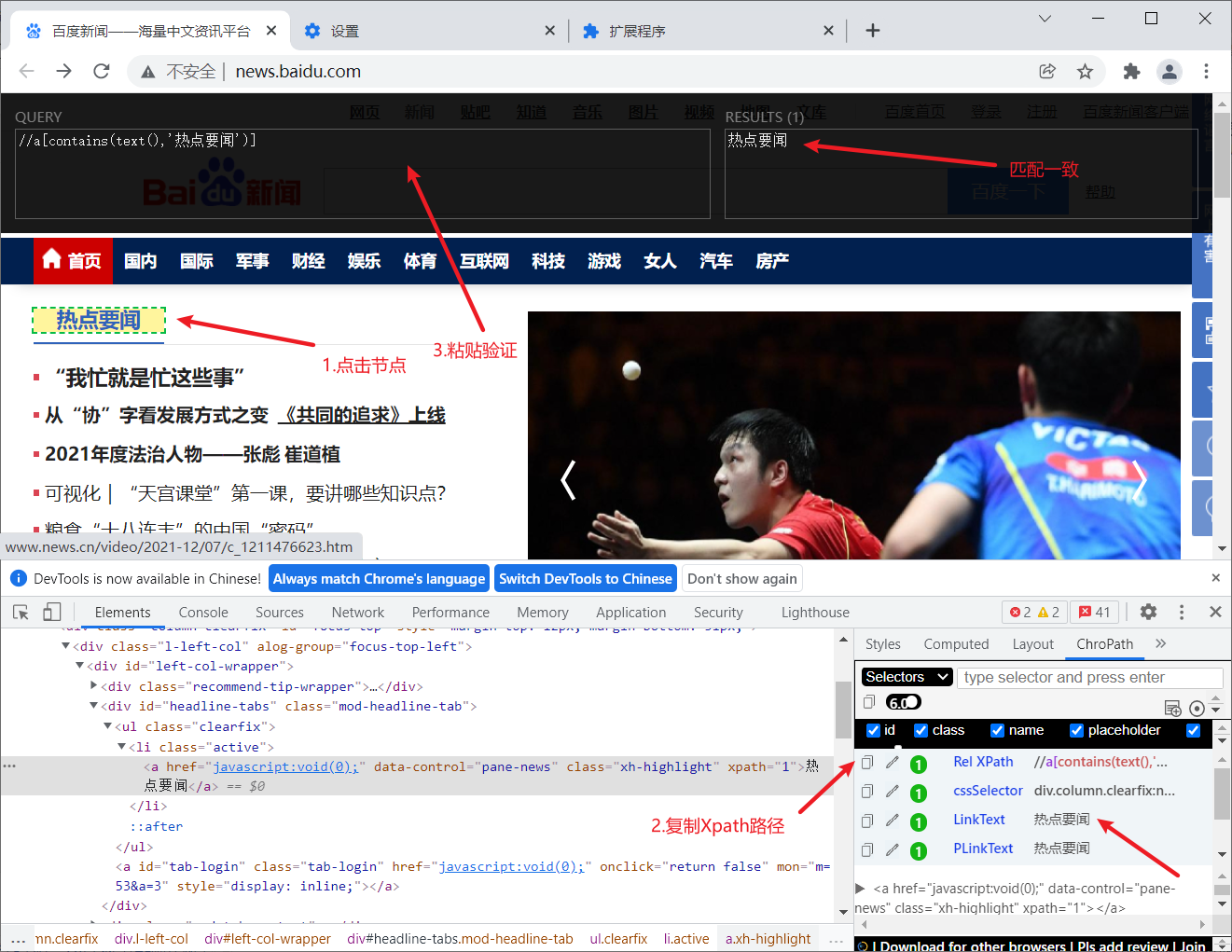Click the ChroPath add-table icon
The height and width of the screenshot is (952, 1232).
tap(1173, 709)
